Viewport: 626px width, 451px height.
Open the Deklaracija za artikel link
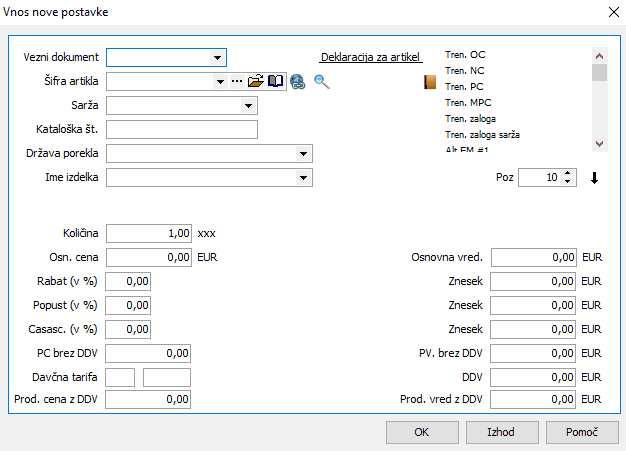click(x=370, y=57)
